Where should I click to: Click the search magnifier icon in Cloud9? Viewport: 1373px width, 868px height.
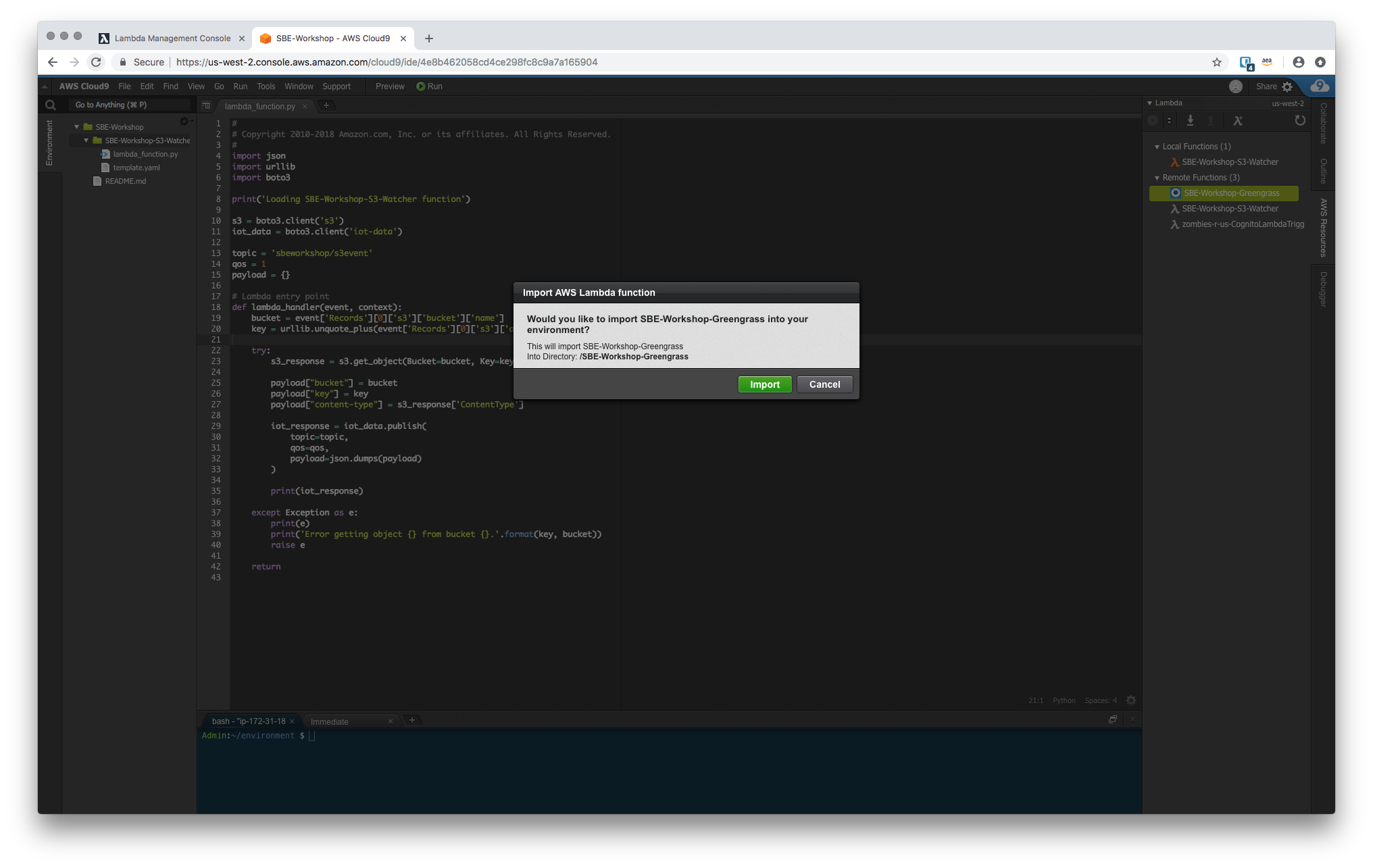click(50, 105)
